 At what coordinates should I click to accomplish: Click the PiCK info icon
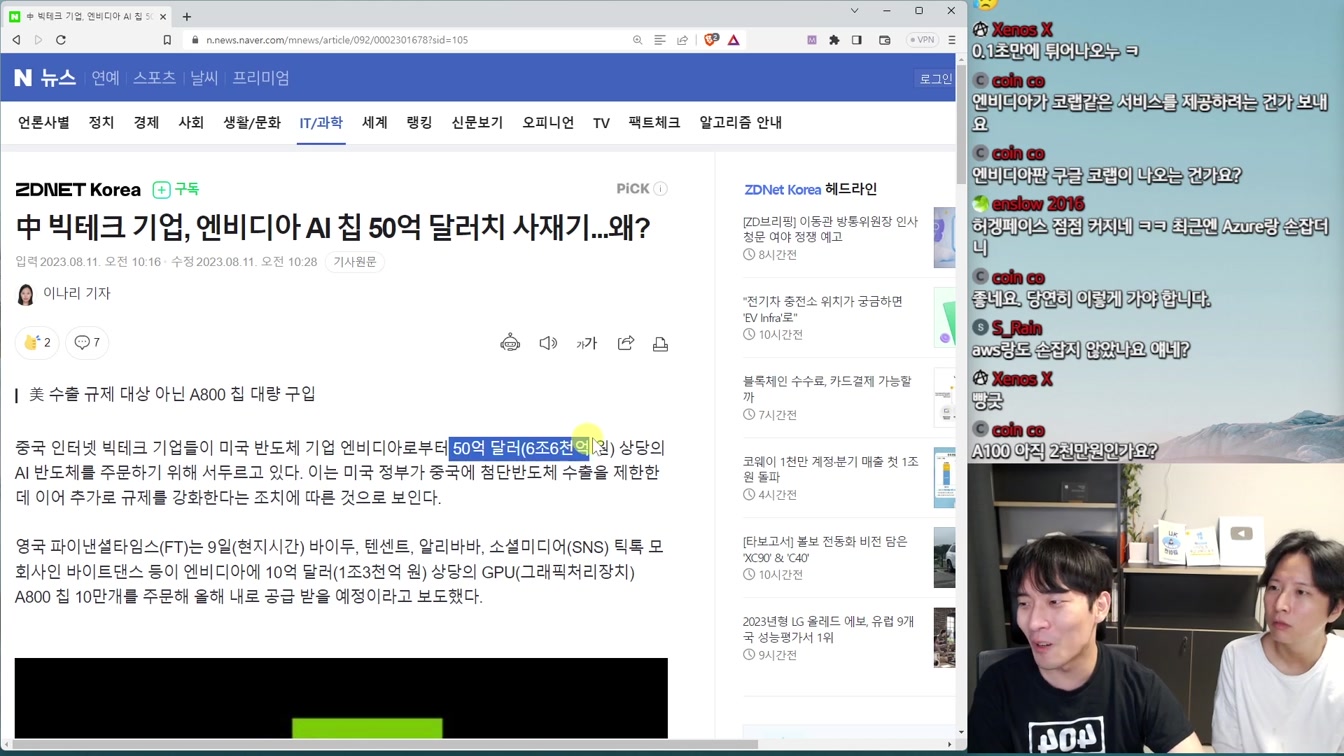pyautogui.click(x=660, y=188)
